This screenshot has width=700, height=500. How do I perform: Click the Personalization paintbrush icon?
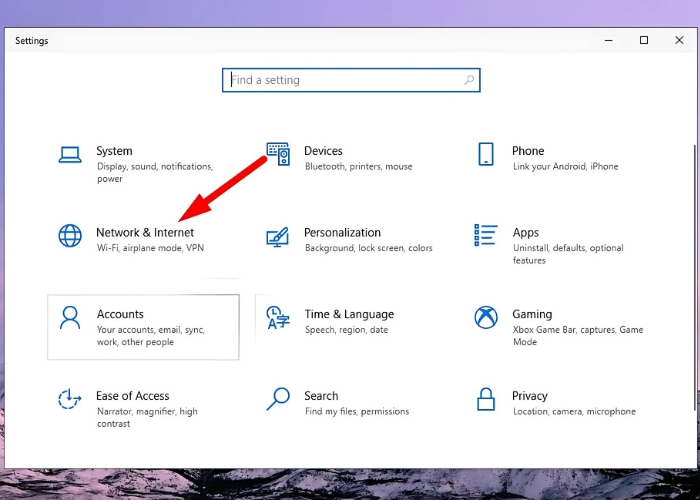coord(278,236)
